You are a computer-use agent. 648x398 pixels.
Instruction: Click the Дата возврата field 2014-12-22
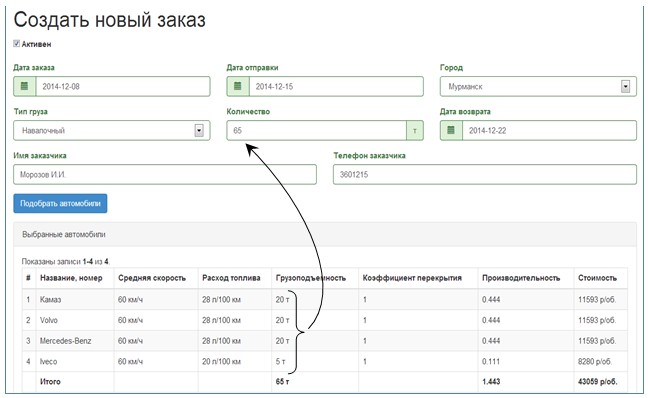549,130
